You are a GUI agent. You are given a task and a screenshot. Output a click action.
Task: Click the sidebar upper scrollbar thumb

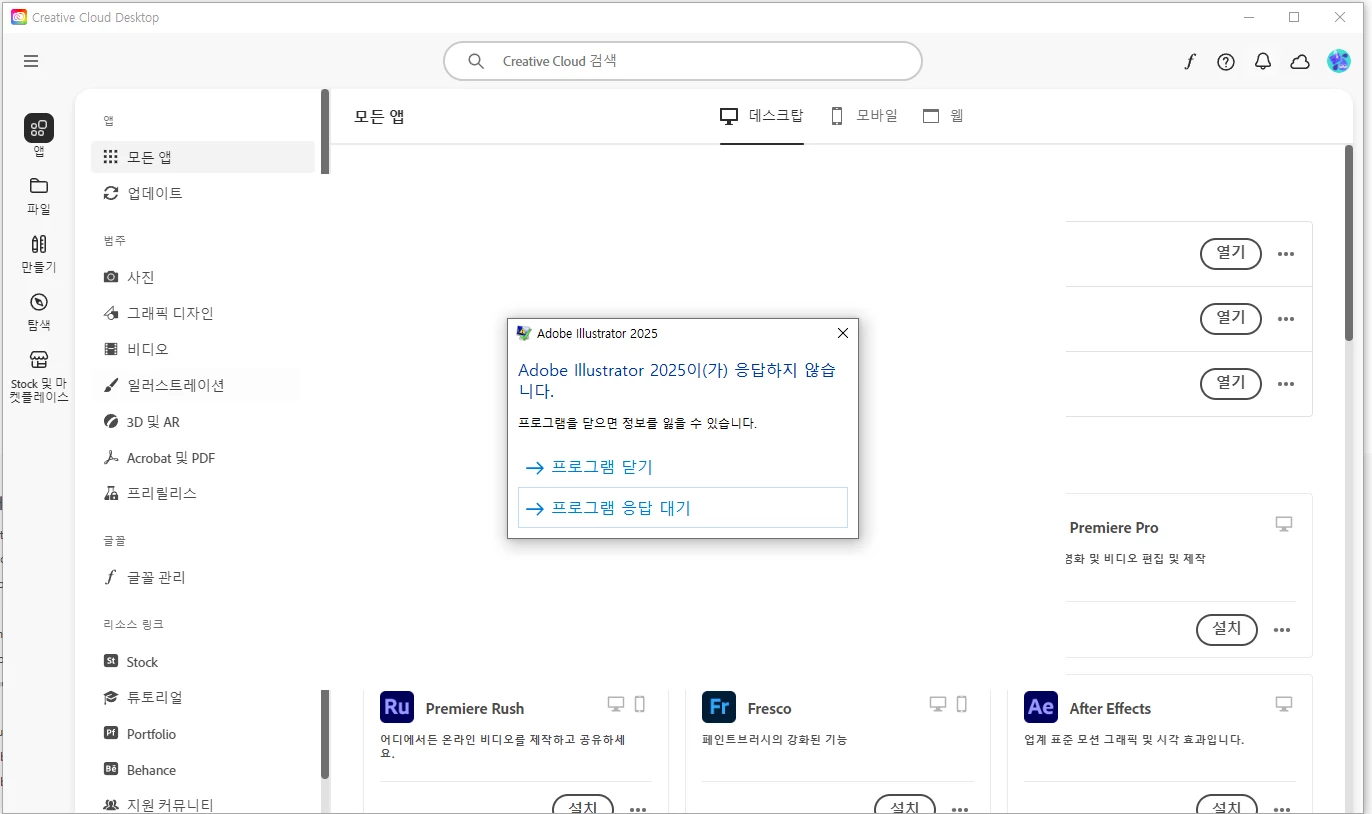pyautogui.click(x=324, y=131)
